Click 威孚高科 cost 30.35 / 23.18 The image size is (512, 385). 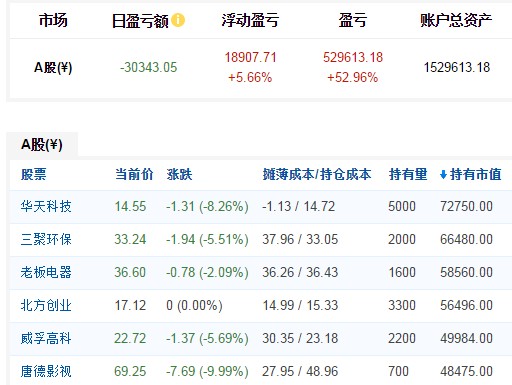(x=300, y=338)
